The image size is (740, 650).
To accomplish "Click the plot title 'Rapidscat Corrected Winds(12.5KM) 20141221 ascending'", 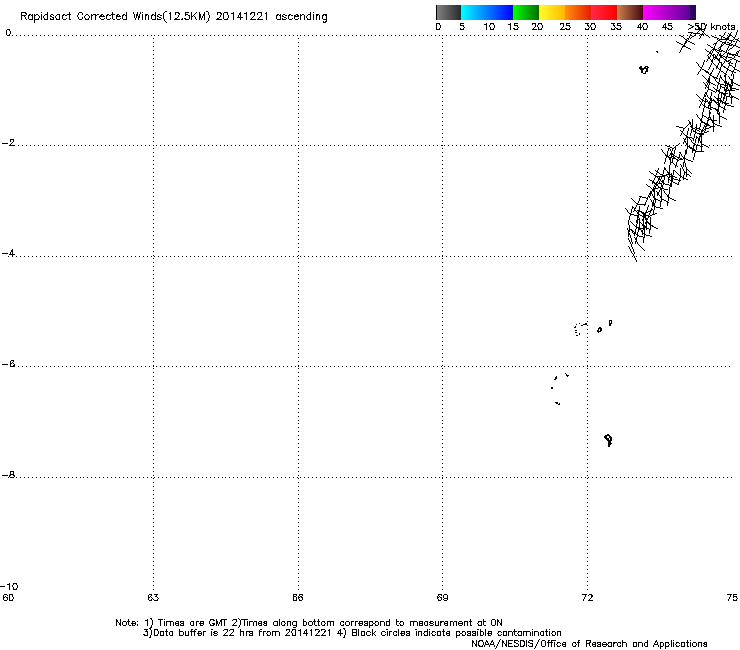I will click(174, 17).
